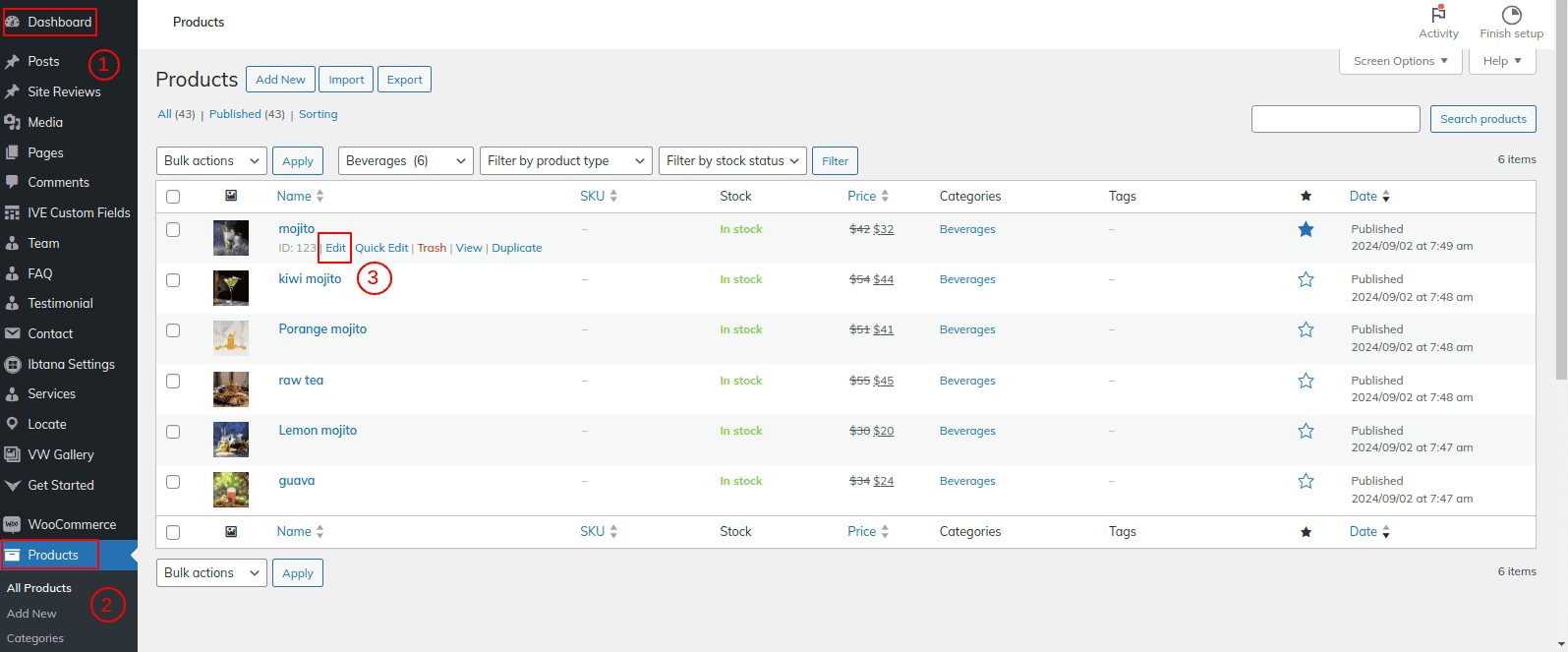
Task: Click the image column header icon
Action: (x=231, y=196)
